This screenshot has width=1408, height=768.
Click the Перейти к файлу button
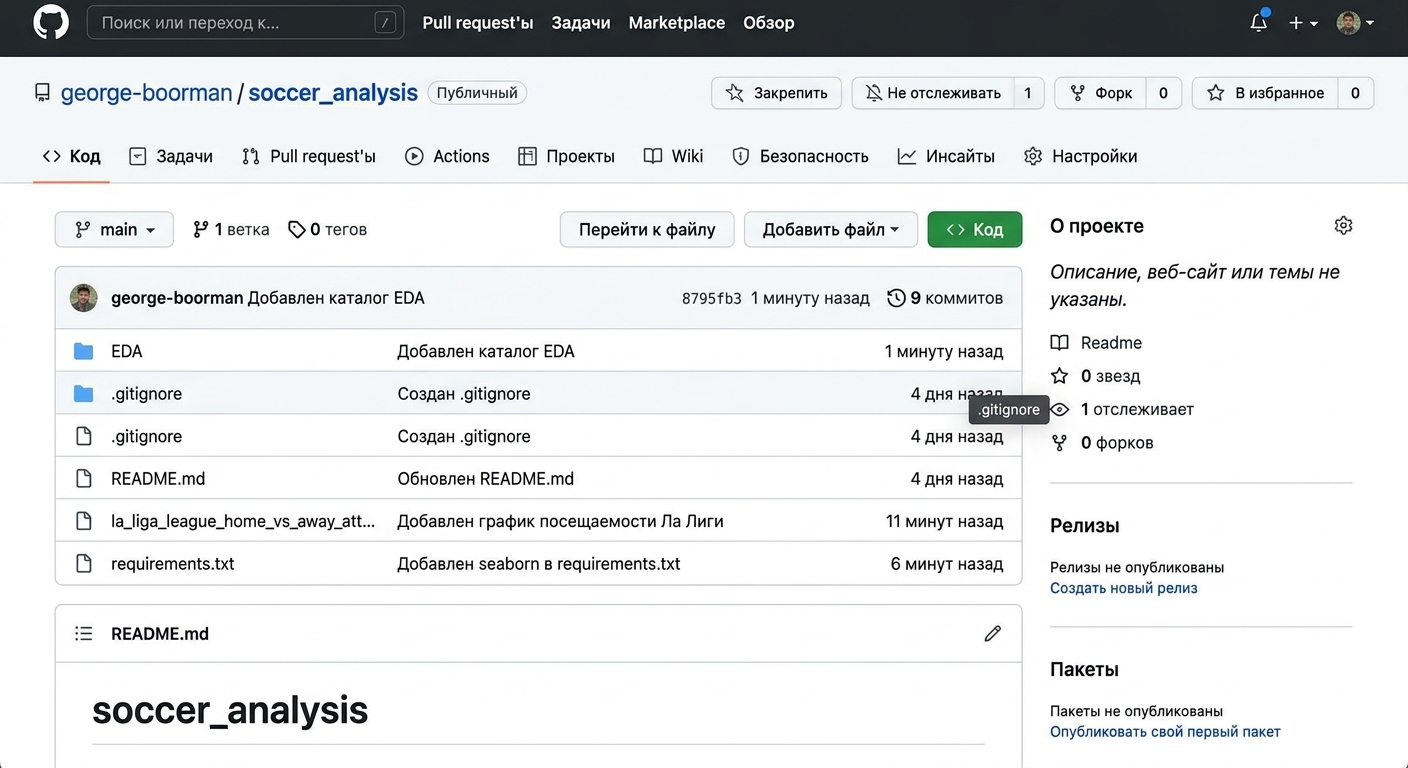point(647,230)
